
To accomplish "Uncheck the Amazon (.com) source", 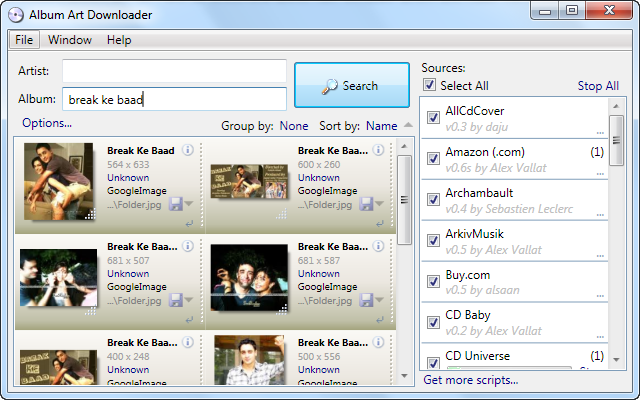I will pyautogui.click(x=433, y=158).
